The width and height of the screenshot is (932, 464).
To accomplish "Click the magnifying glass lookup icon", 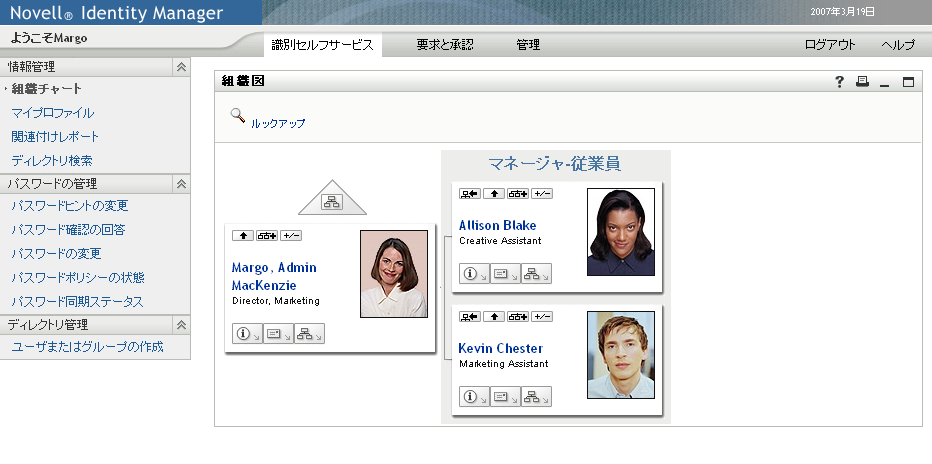I will tap(238, 115).
